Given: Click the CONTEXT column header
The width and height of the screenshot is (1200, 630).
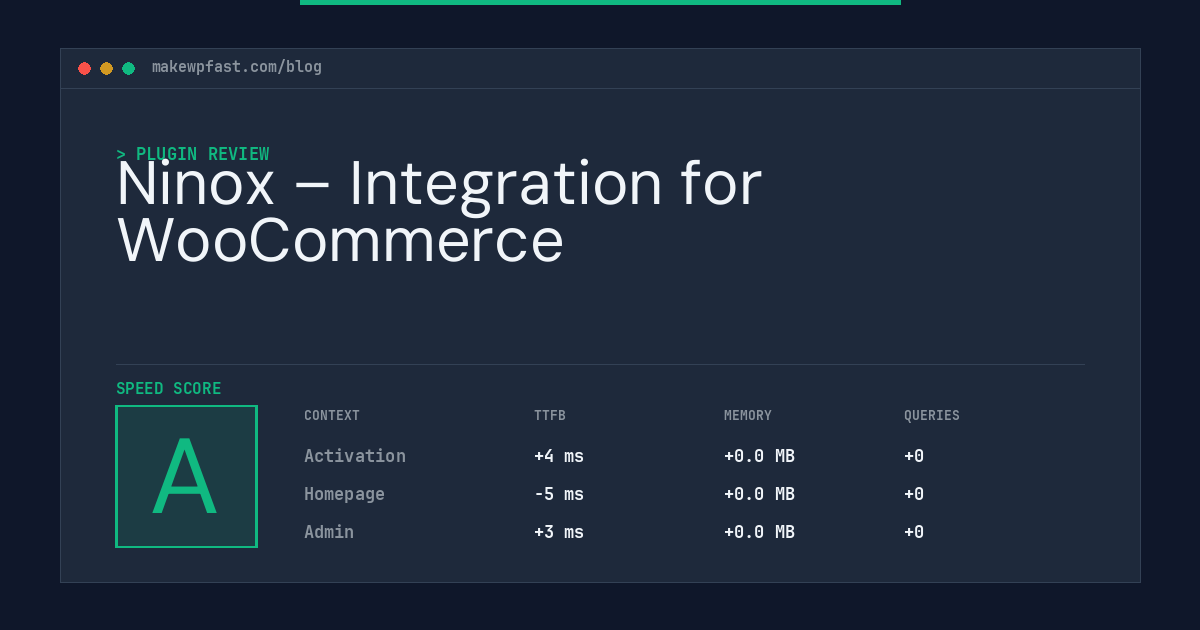Looking at the screenshot, I should click(332, 416).
